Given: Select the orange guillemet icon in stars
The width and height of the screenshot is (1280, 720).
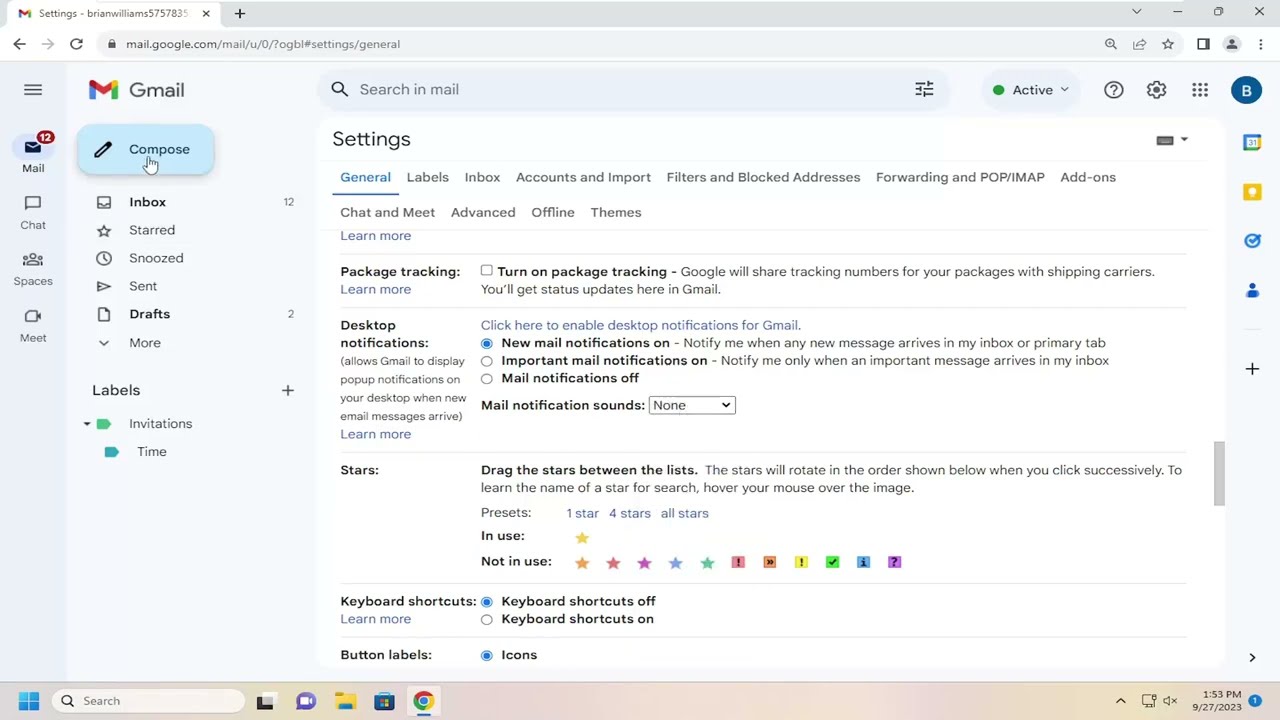Looking at the screenshot, I should point(769,562).
